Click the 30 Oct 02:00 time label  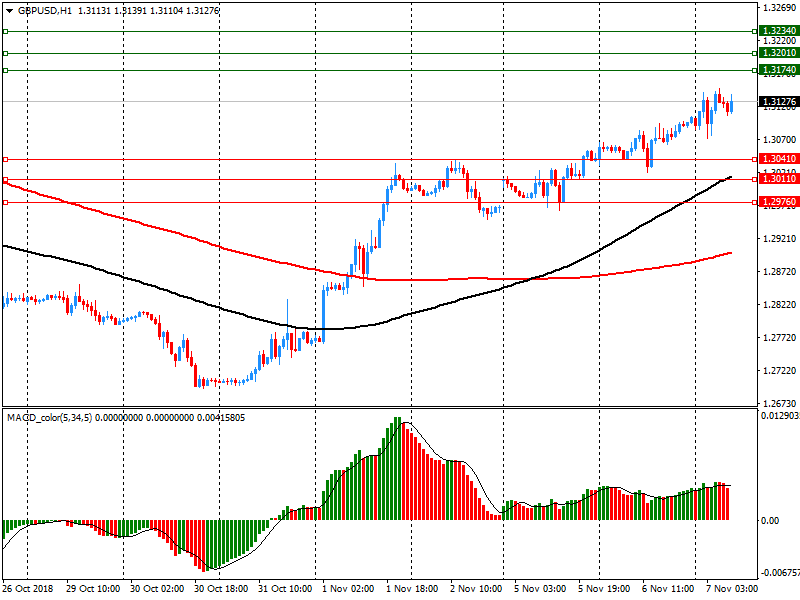pos(157,589)
